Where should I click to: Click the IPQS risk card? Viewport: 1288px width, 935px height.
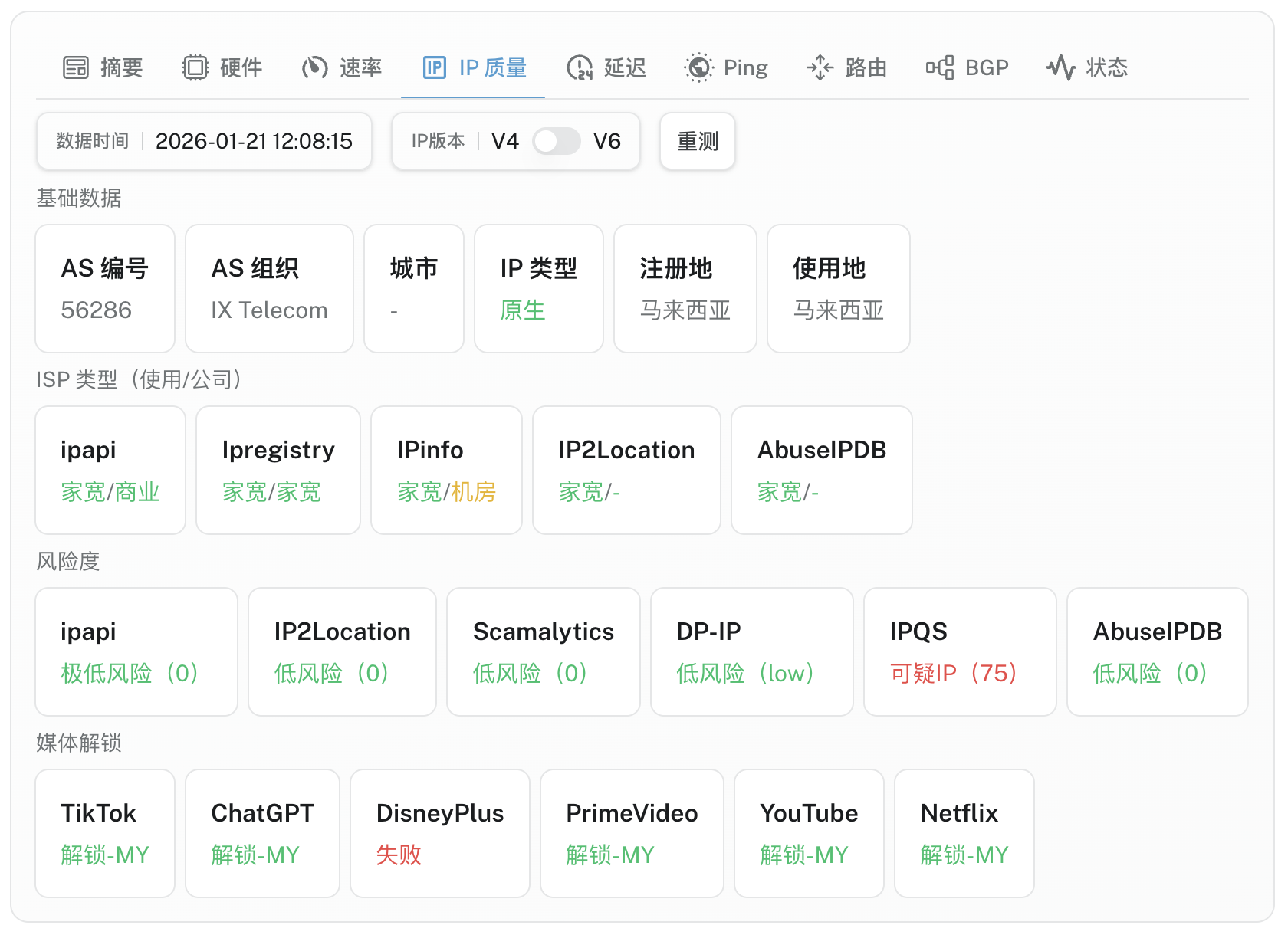pos(960,651)
